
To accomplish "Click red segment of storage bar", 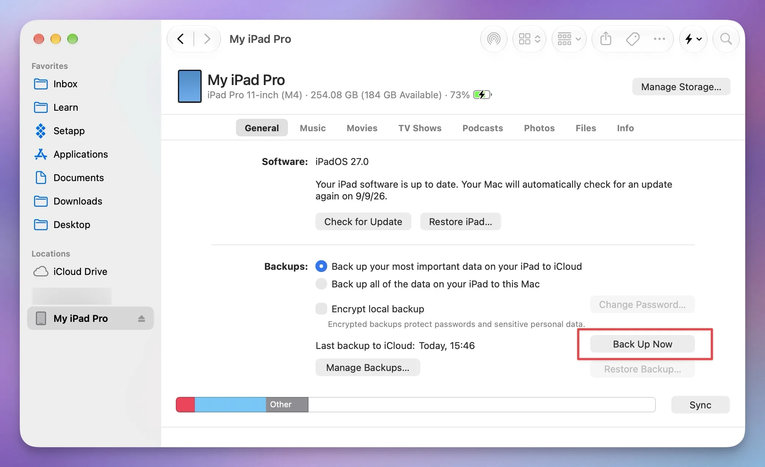I will 185,405.
